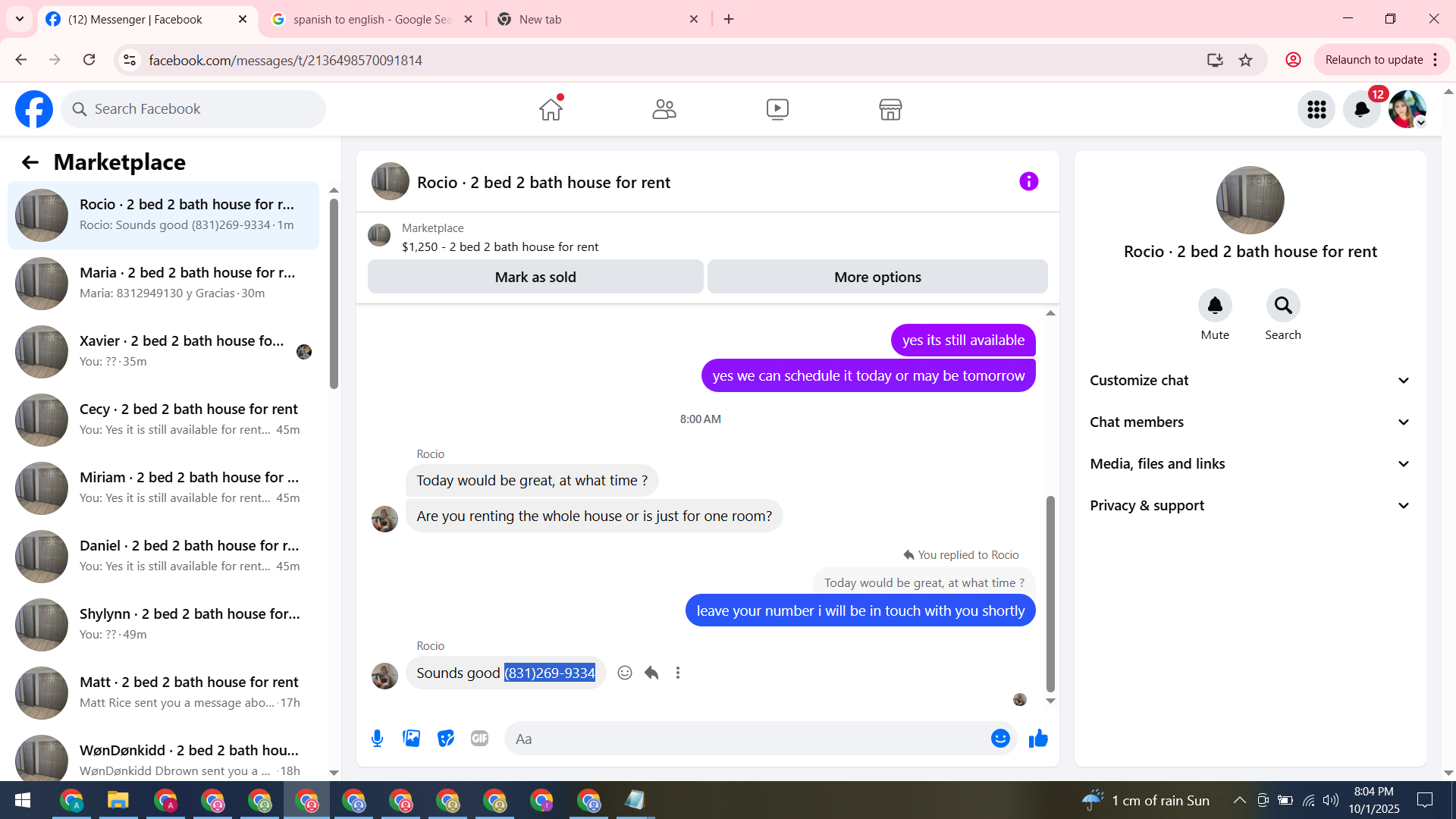Search in conversation from right panel
The width and height of the screenshot is (1456, 819).
[1283, 306]
